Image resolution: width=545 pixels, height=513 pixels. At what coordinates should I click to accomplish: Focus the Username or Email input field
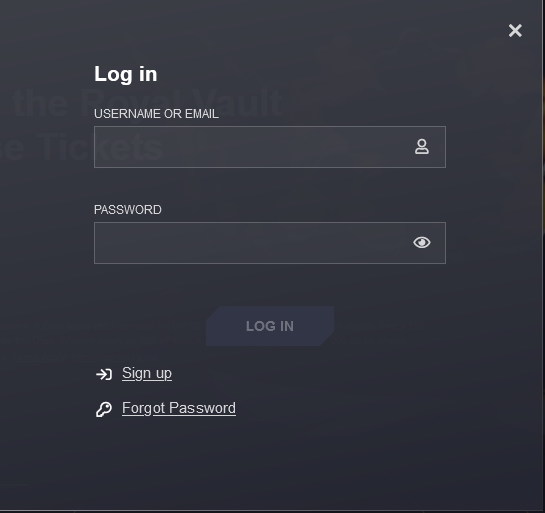[x=270, y=147]
